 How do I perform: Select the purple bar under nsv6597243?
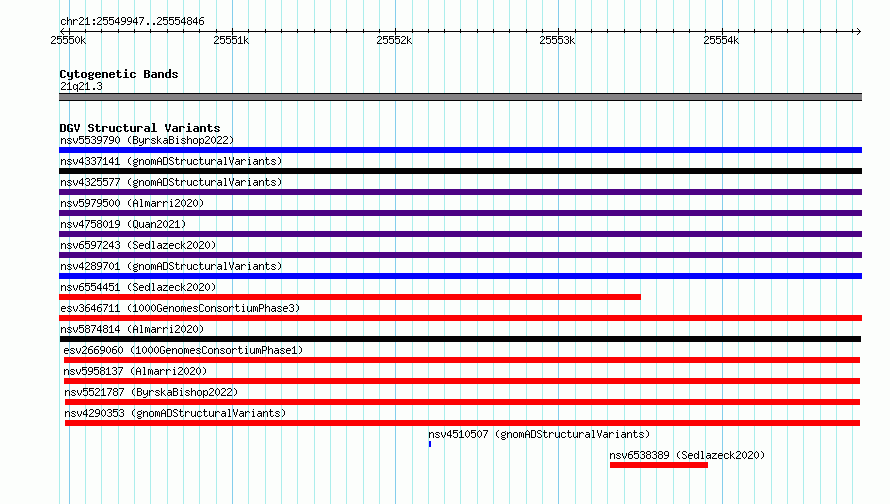pos(460,255)
